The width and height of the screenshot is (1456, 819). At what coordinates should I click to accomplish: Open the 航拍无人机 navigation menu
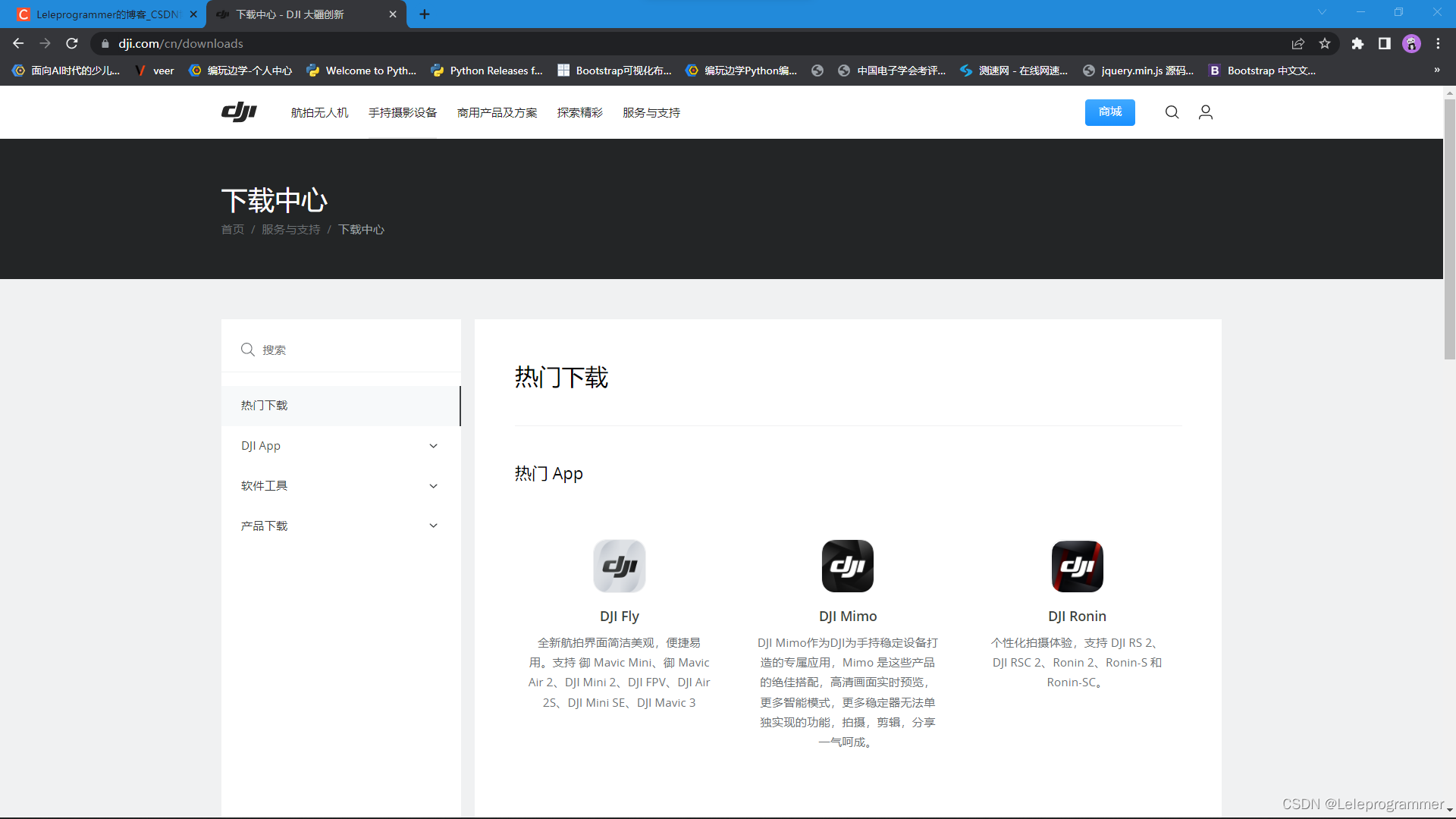(319, 112)
